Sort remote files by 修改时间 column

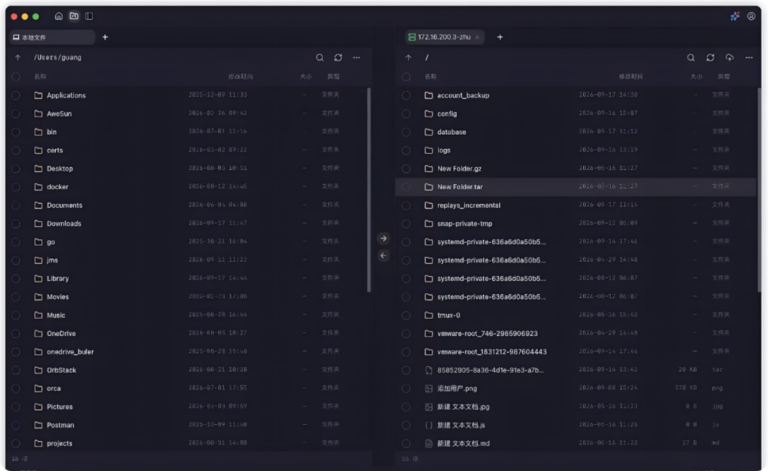(x=631, y=77)
